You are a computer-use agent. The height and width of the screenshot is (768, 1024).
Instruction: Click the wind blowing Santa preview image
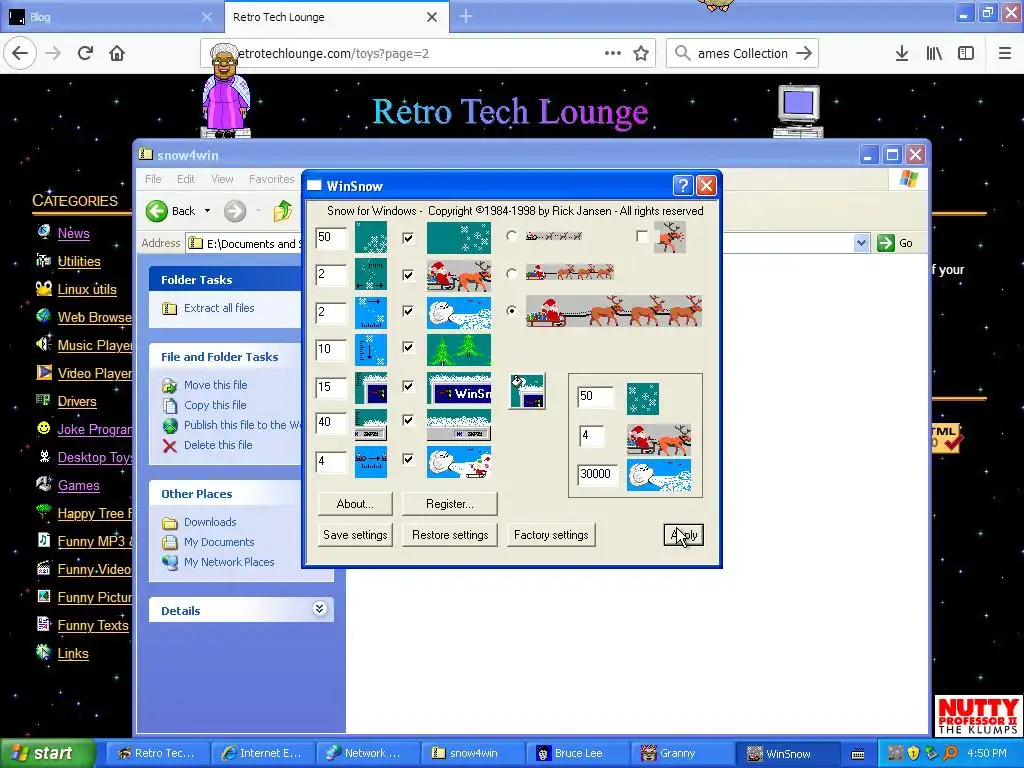(458, 462)
